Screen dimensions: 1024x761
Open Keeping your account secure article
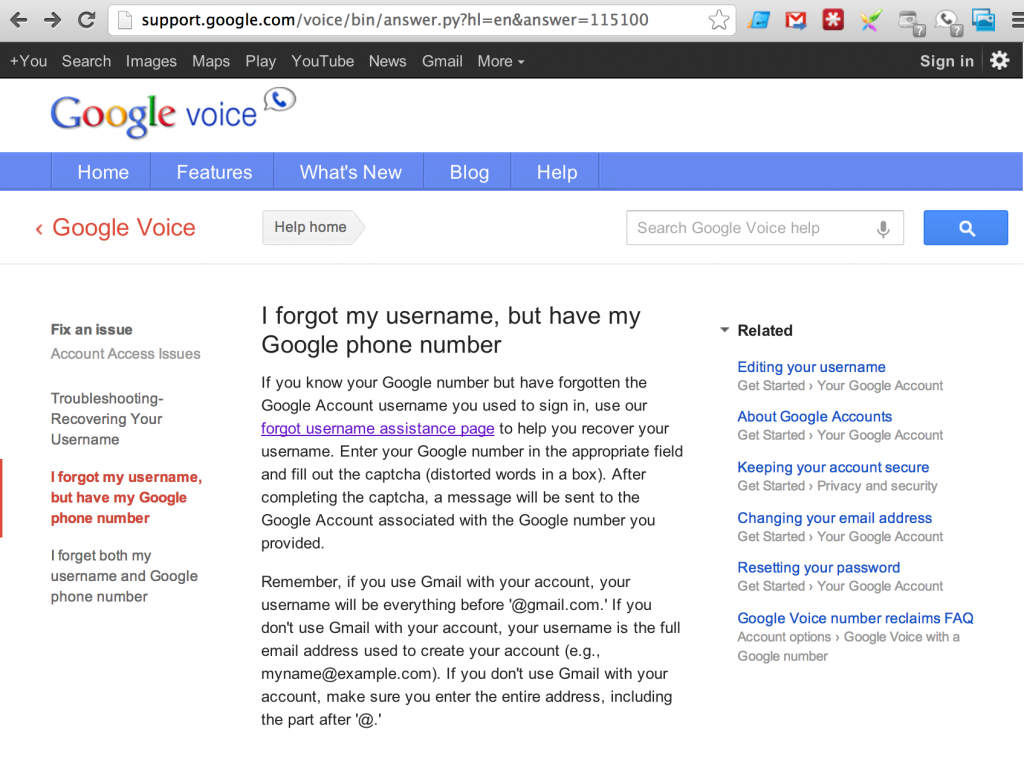click(833, 467)
